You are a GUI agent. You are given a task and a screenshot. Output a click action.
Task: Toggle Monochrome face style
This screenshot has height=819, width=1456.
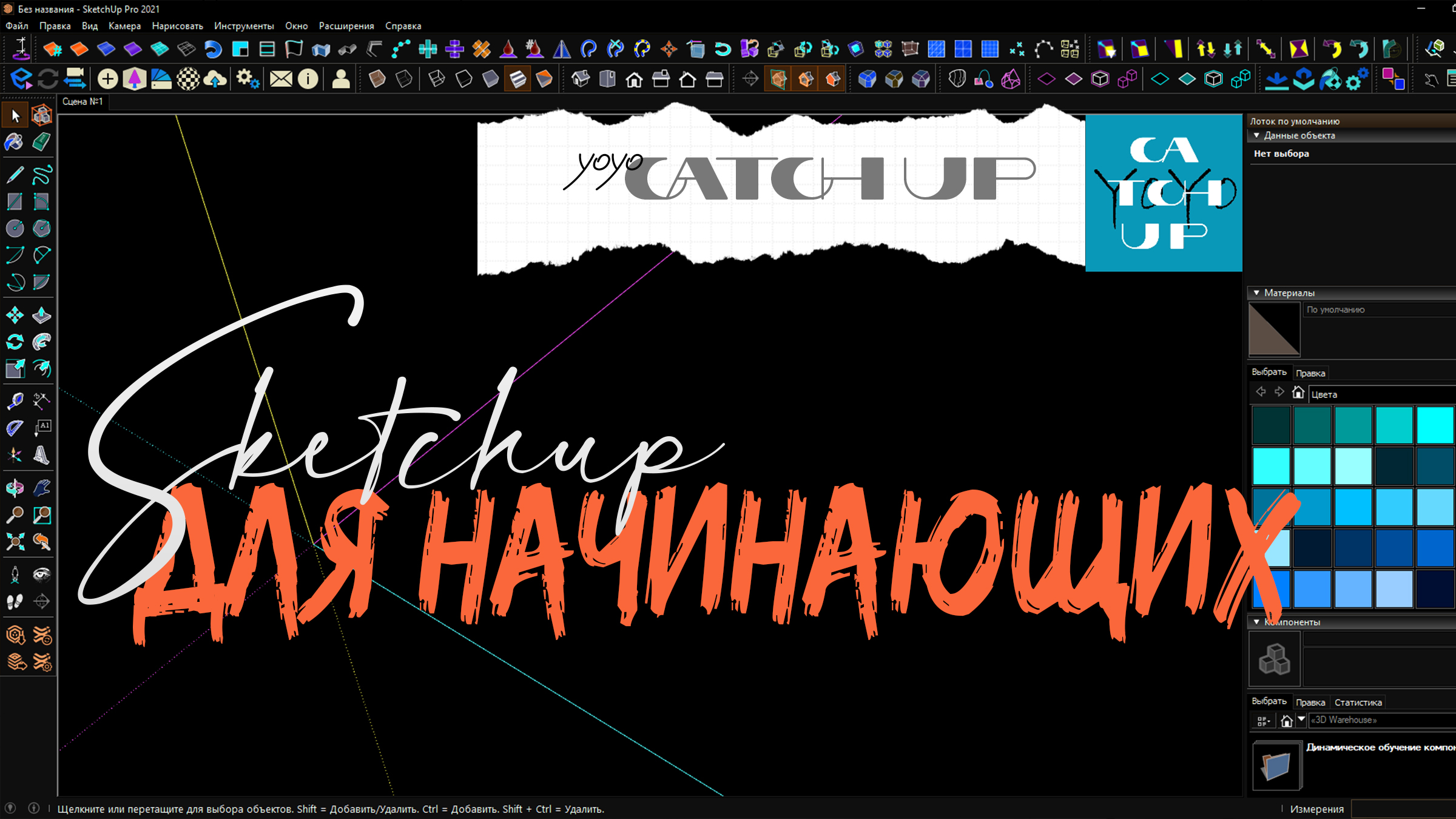pyautogui.click(x=544, y=79)
